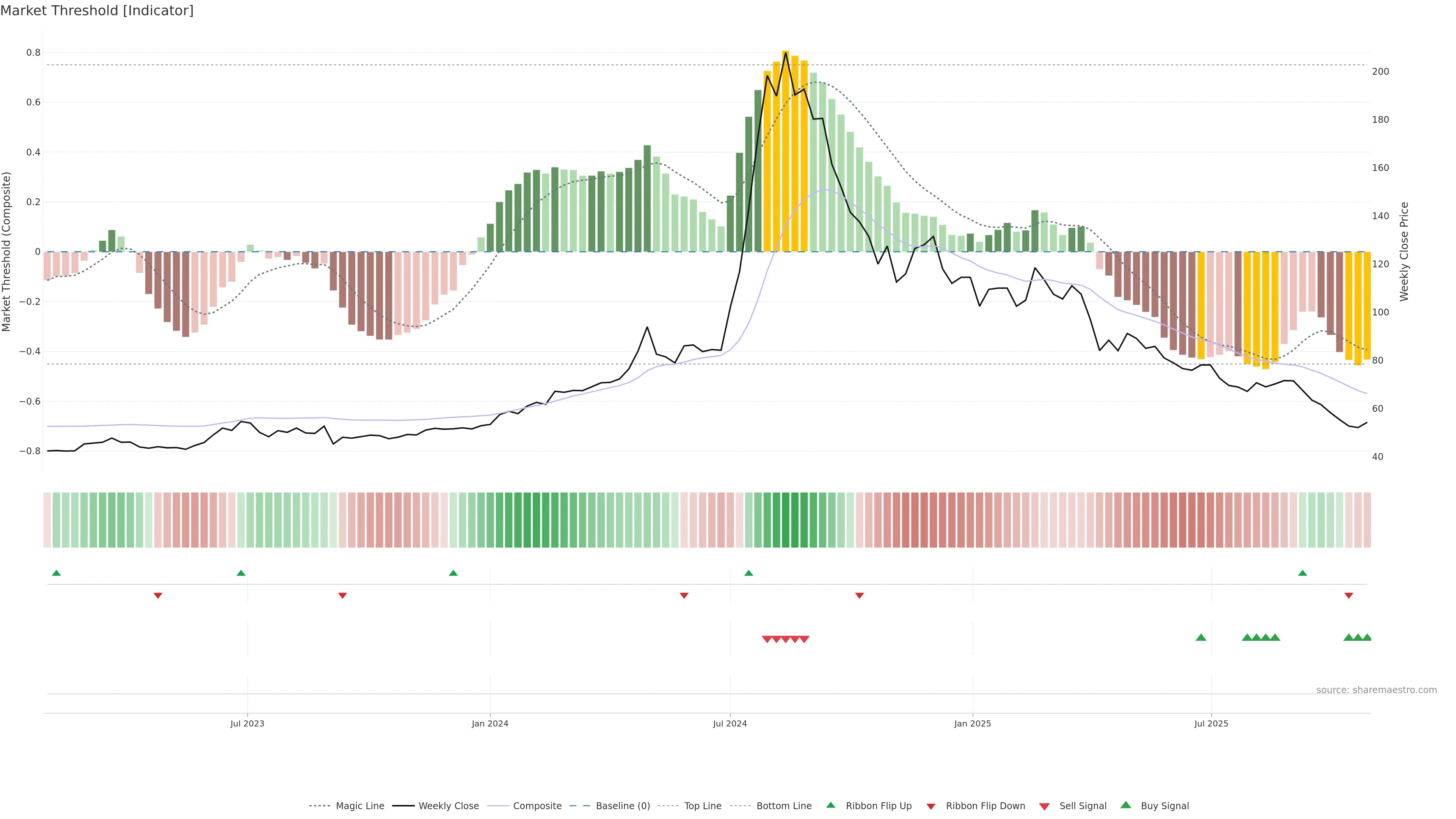Click the Weekly Close Price axis label
The height and width of the screenshot is (819, 1456).
pos(1404,251)
